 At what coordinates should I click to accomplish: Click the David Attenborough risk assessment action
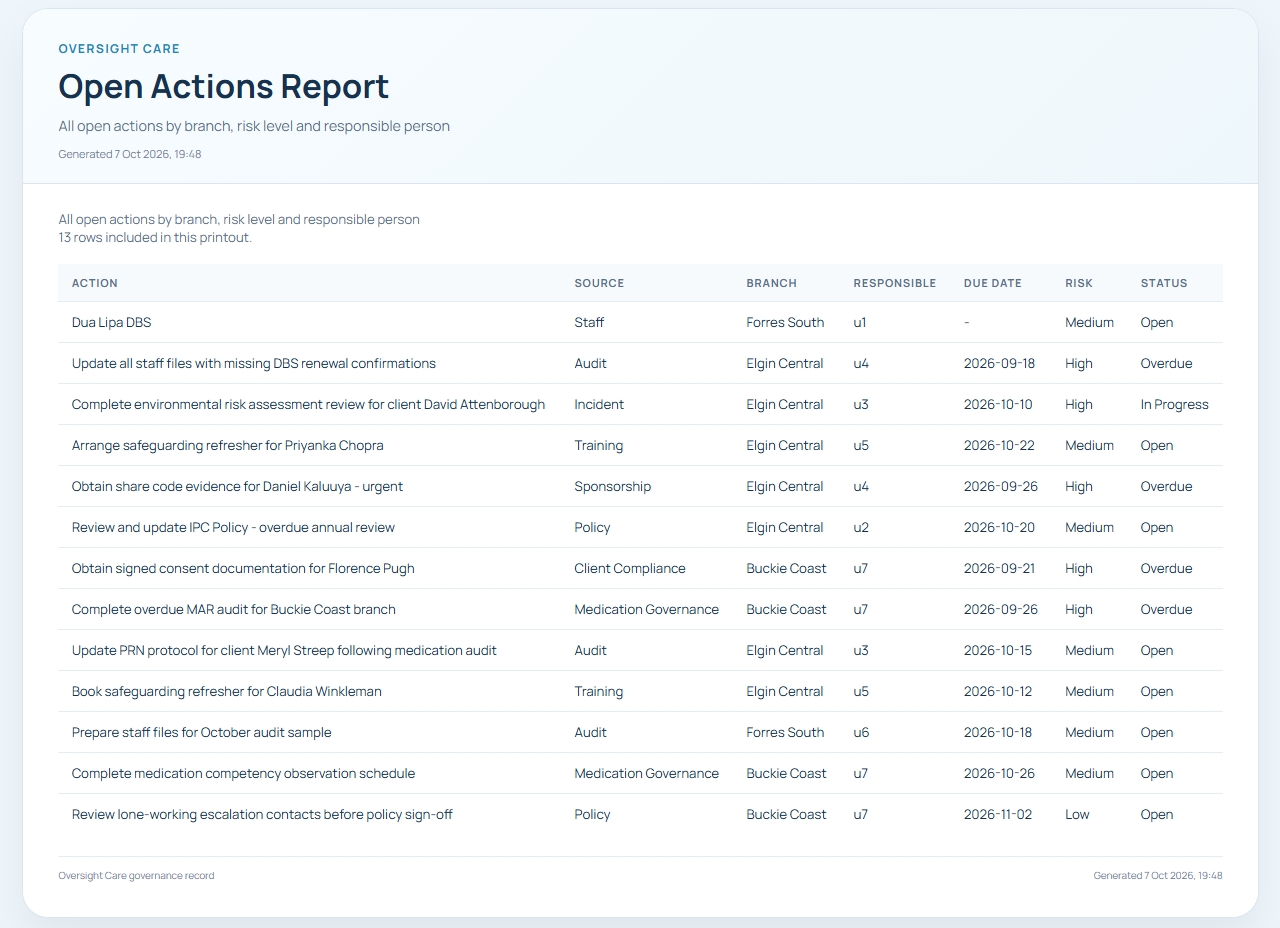pos(308,404)
